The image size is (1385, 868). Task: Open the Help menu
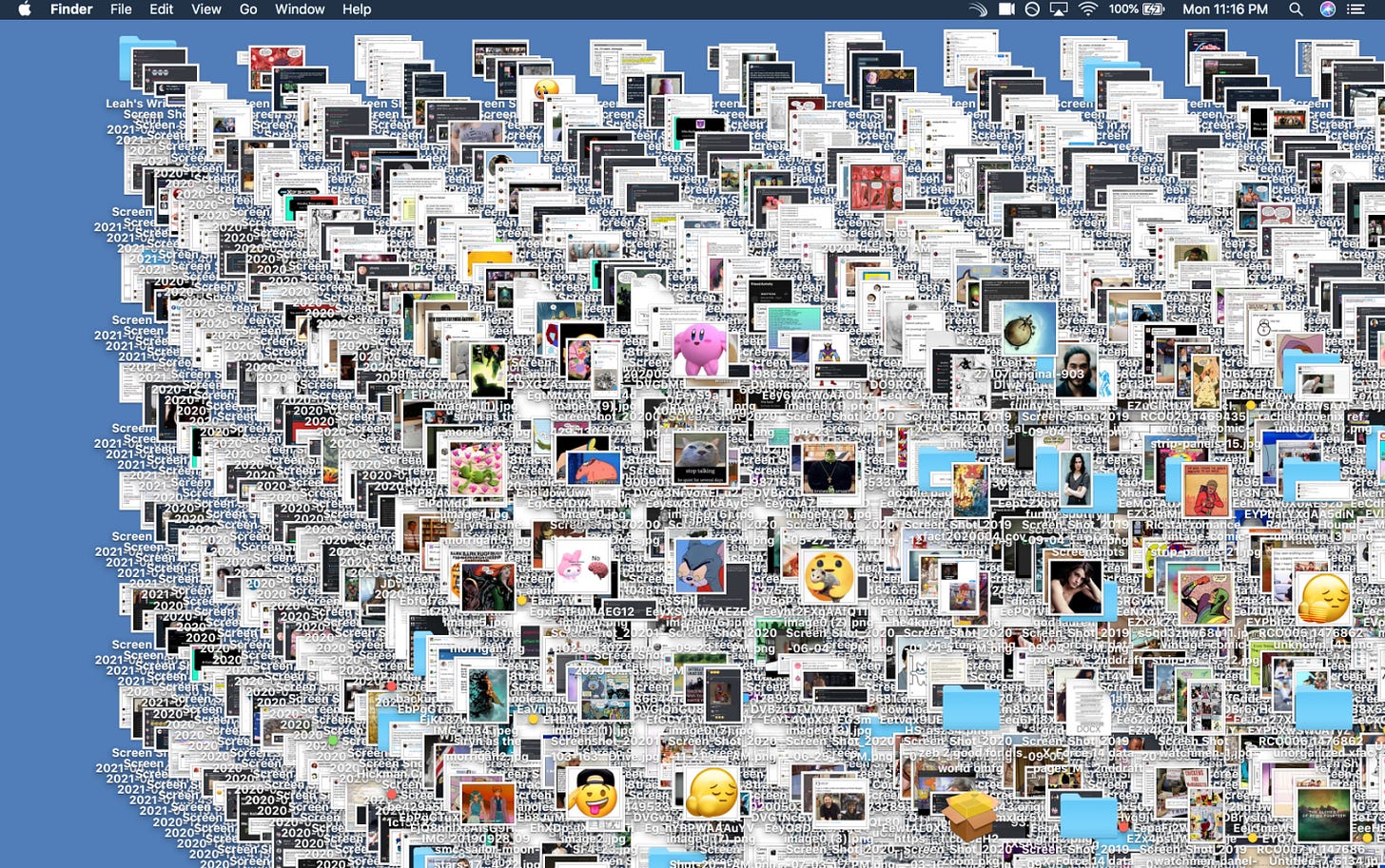click(x=357, y=10)
